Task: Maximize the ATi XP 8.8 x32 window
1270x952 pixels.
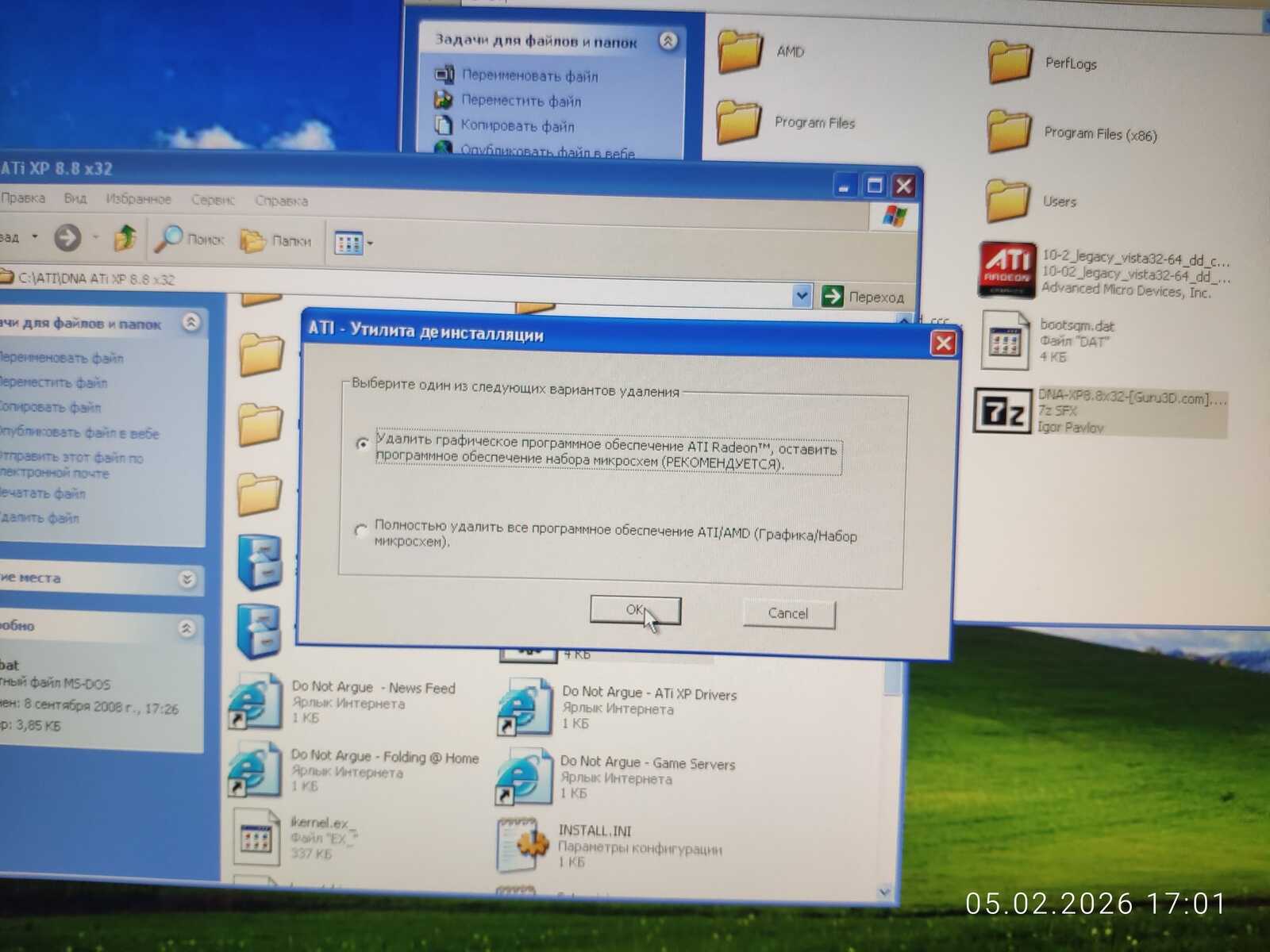Action: 875,186
